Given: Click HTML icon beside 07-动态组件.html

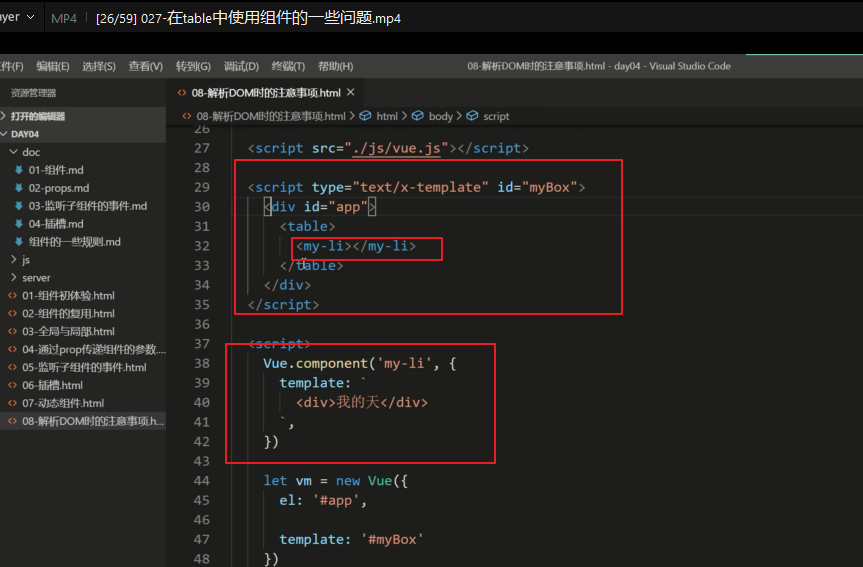Looking at the screenshot, I should point(12,403).
